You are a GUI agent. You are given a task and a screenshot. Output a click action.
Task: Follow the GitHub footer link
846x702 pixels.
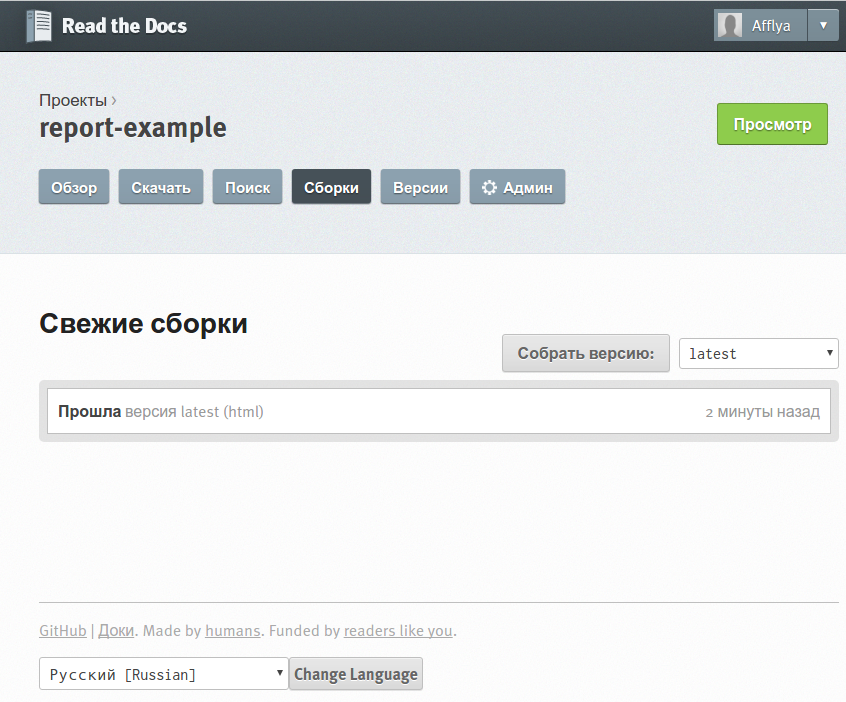63,630
